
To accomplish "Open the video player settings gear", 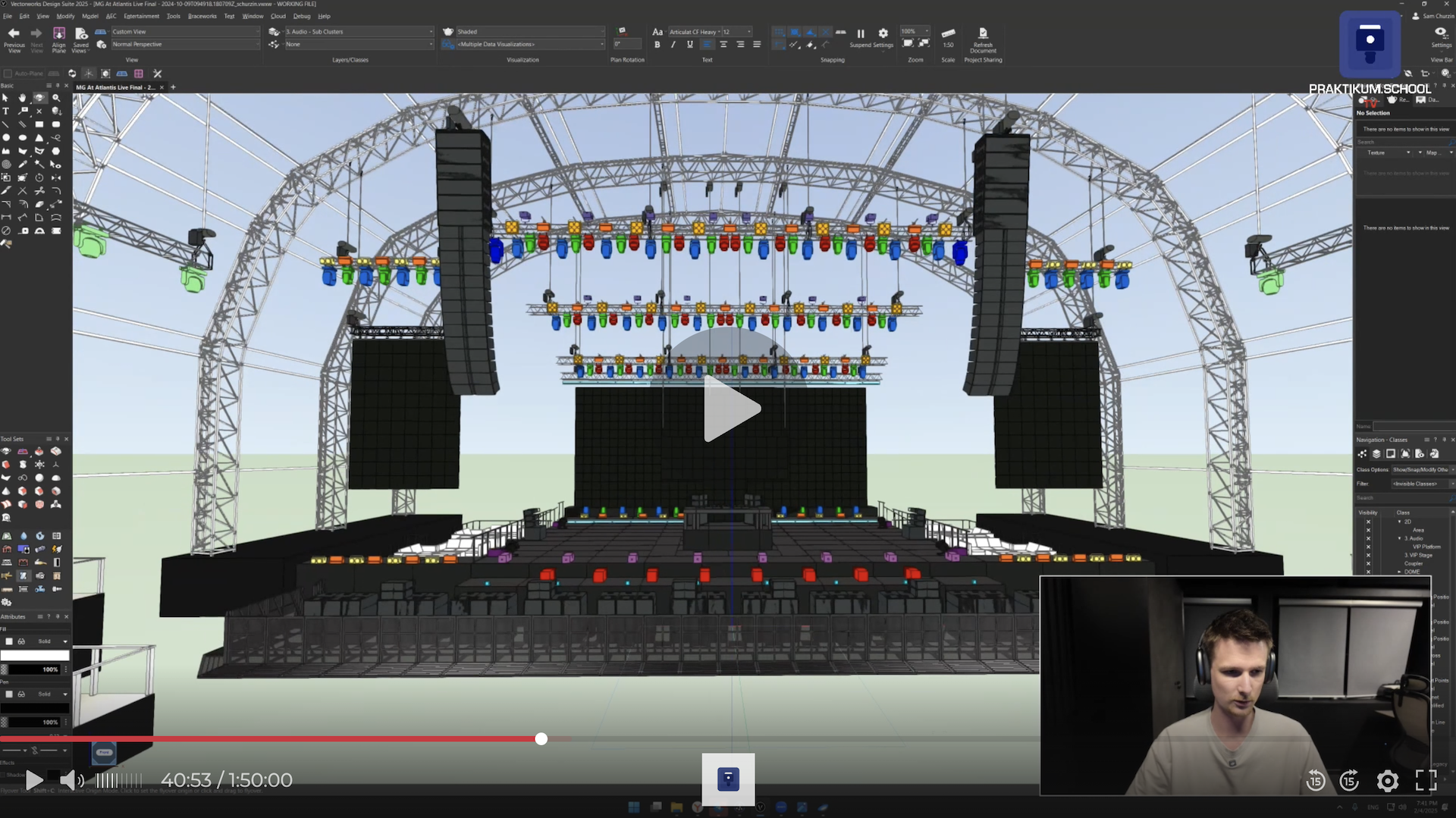I will pos(1387,780).
